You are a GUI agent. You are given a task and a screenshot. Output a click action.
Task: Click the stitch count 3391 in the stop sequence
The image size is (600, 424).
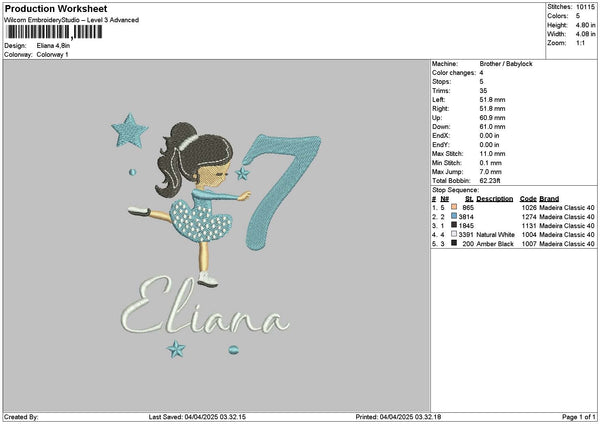click(466, 235)
